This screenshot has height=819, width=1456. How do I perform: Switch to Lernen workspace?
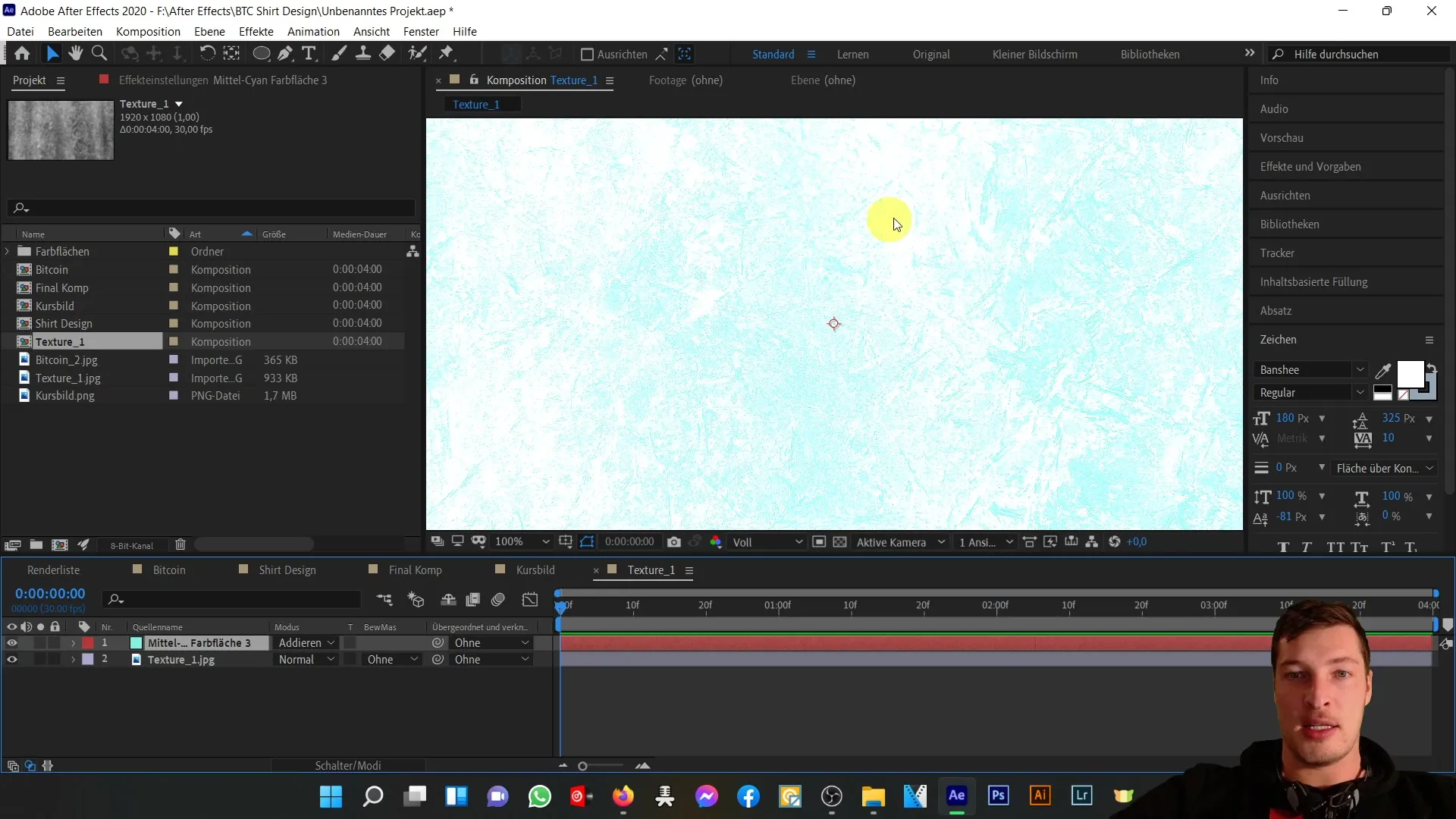(853, 55)
